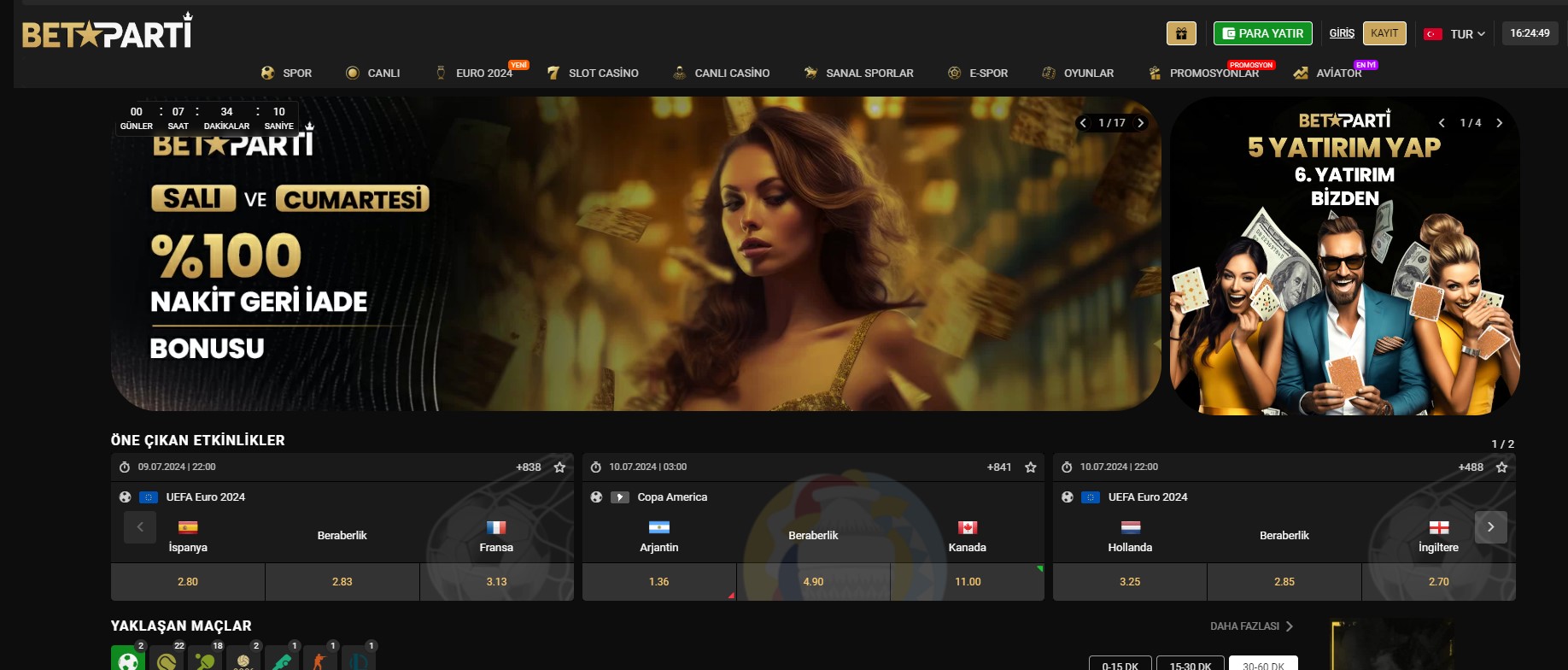This screenshot has height=670, width=1568.
Task: Expand +841 markets for Arjantin-Kanada
Action: [x=999, y=467]
